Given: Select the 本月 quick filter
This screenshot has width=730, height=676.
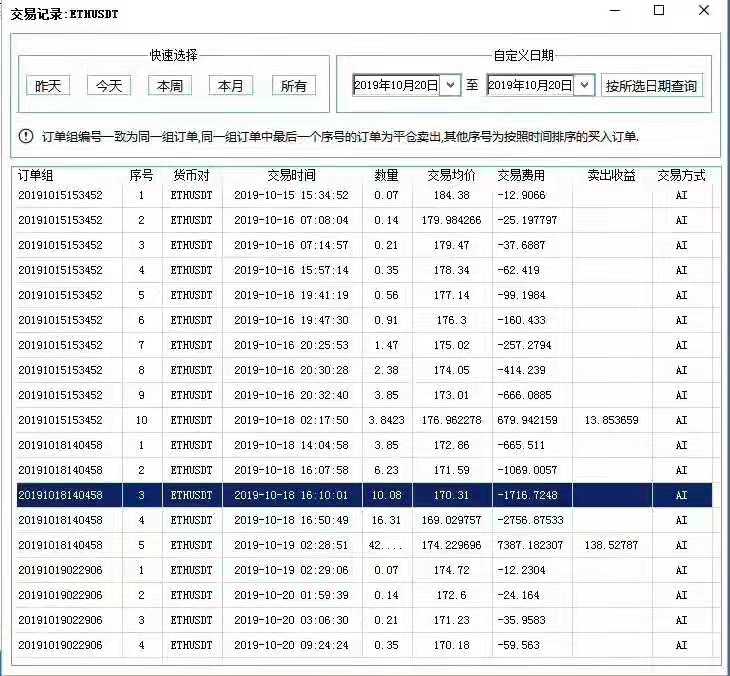Looking at the screenshot, I should 230,86.
